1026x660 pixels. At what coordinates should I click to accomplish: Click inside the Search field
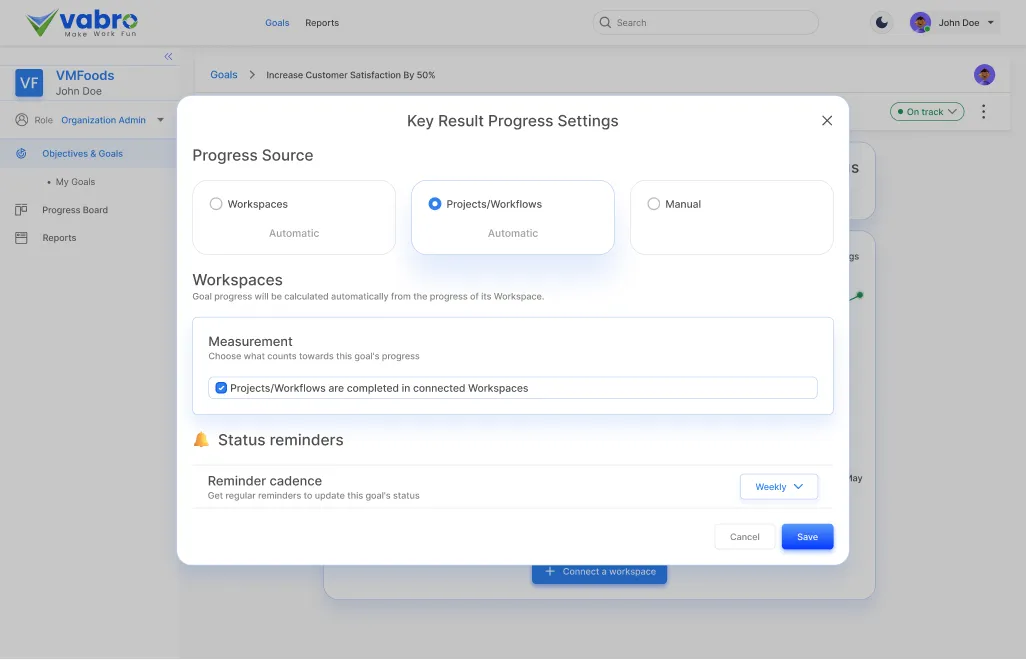point(705,21)
